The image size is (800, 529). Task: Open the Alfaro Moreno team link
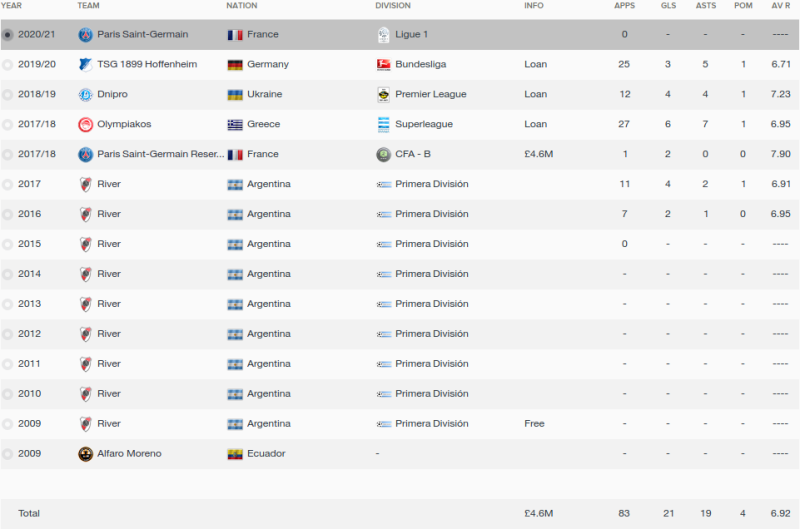coord(129,454)
